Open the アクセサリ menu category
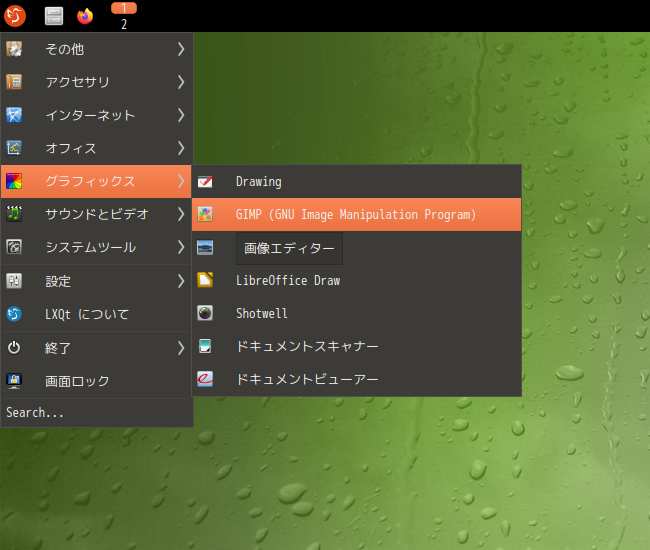This screenshot has width=650, height=550. [96, 82]
